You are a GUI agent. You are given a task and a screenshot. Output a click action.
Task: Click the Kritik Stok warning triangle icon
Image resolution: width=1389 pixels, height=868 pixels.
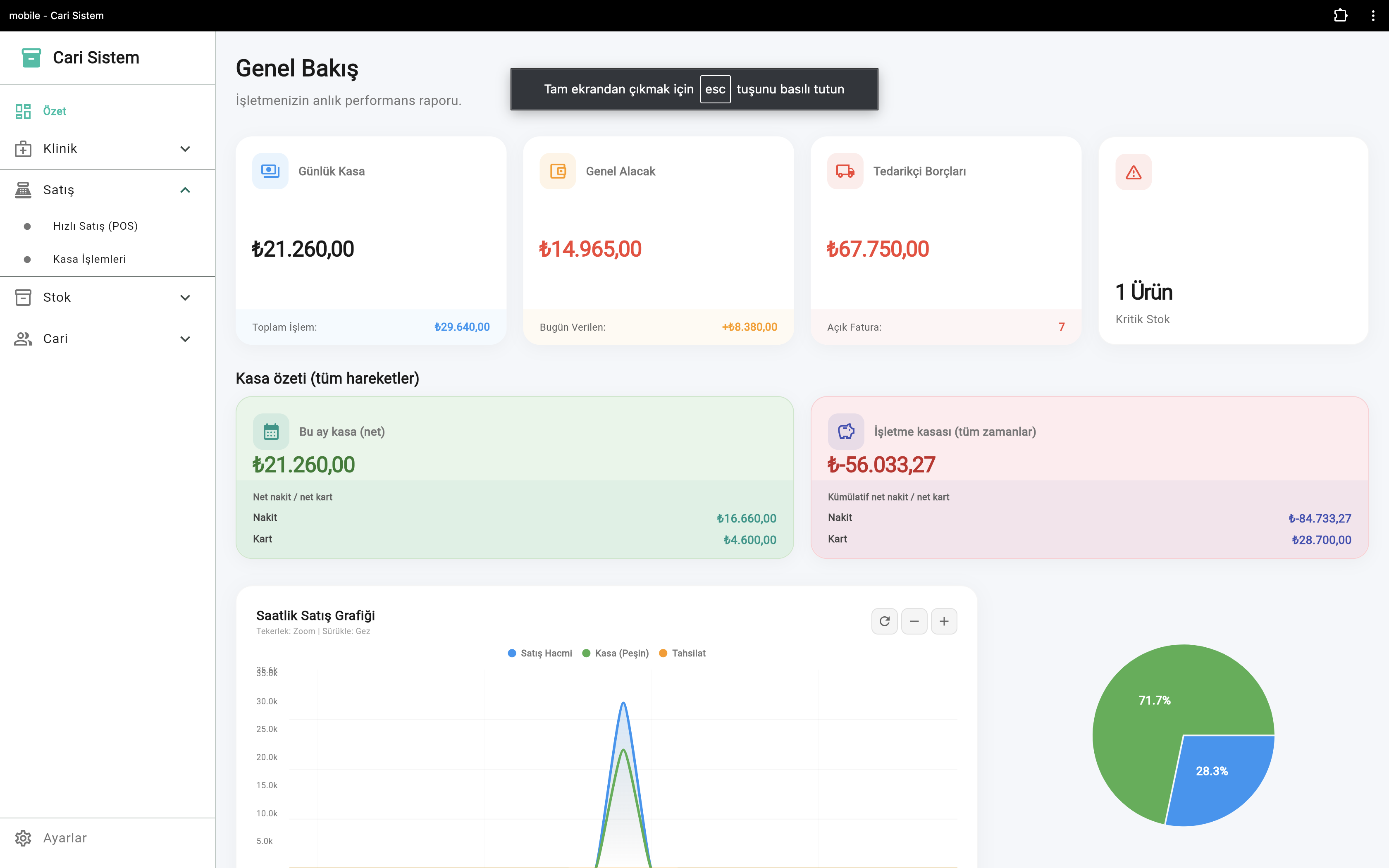point(1134,172)
